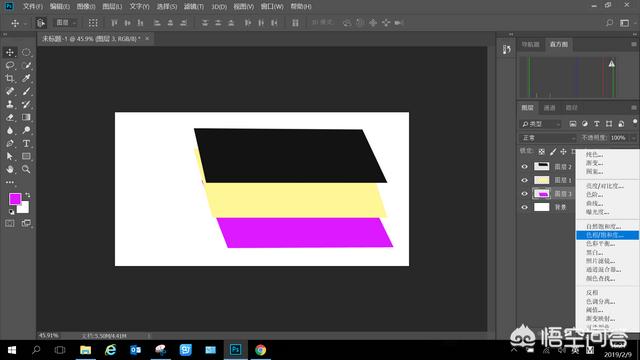Choose 色相/饱和度... from adjustment menu
Screen dimensions: 640x360
[x=608, y=235]
